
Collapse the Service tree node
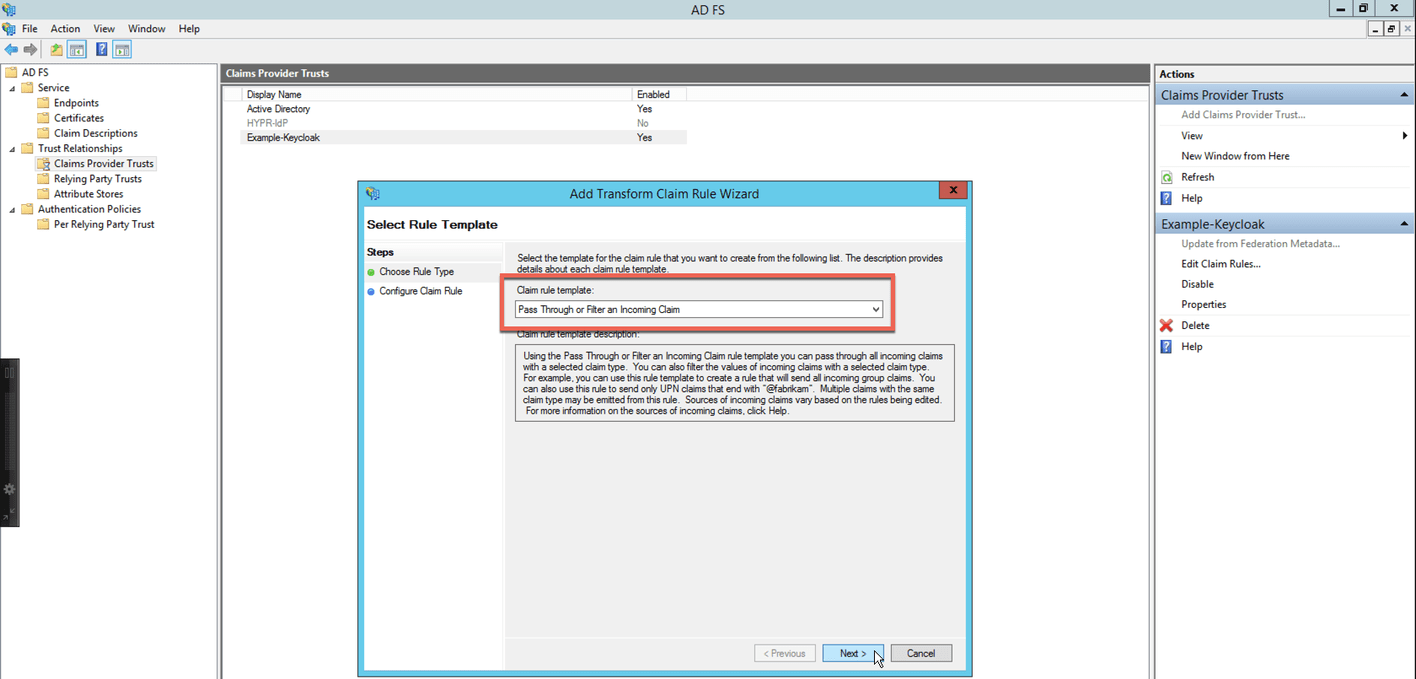pos(13,88)
